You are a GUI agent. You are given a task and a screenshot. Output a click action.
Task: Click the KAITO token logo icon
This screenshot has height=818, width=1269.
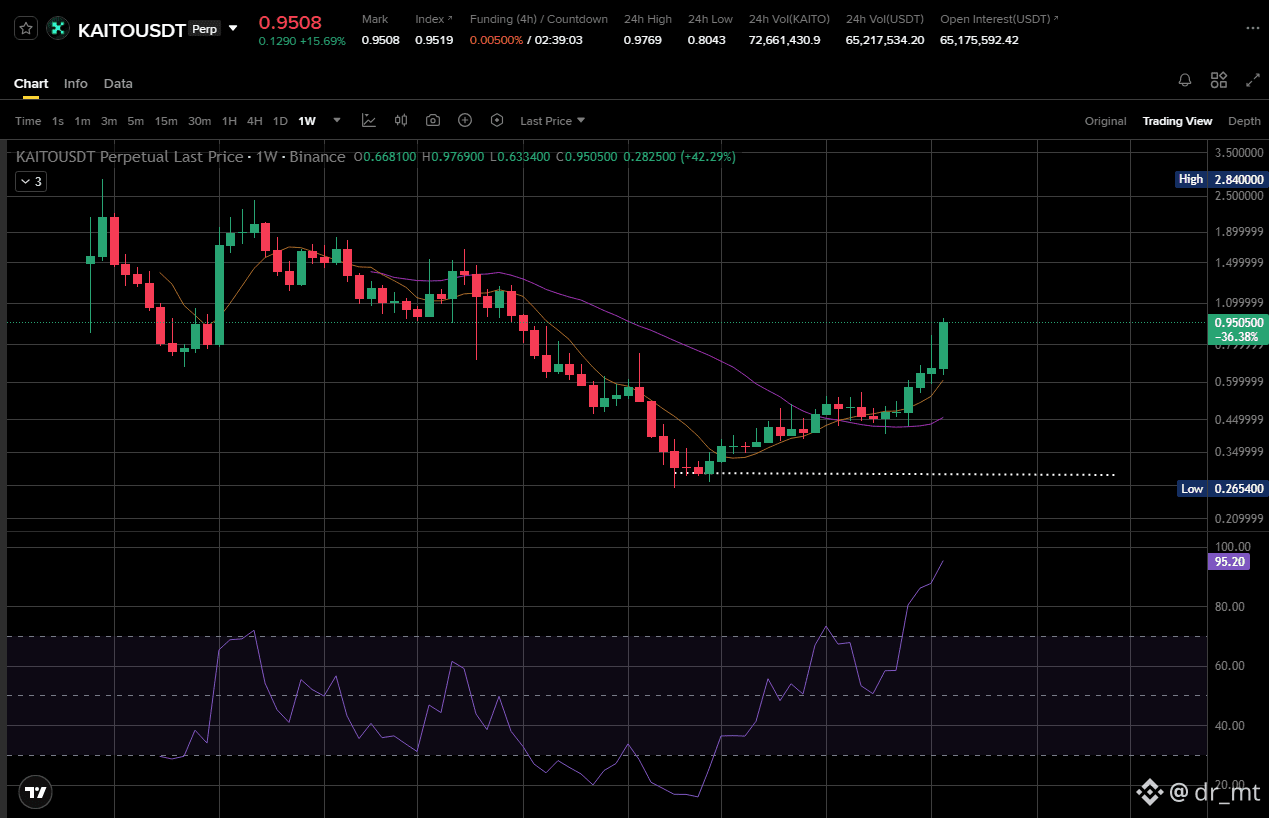(58, 29)
